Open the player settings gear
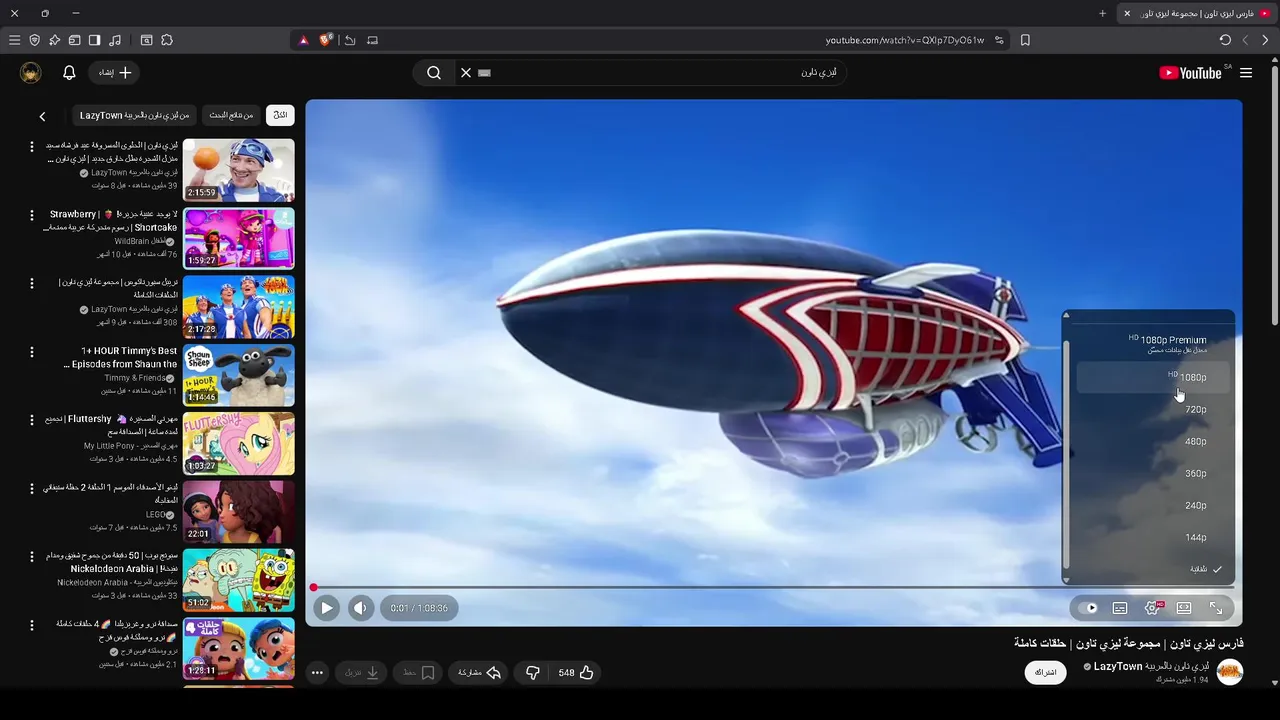The image size is (1280, 720). pos(1152,607)
